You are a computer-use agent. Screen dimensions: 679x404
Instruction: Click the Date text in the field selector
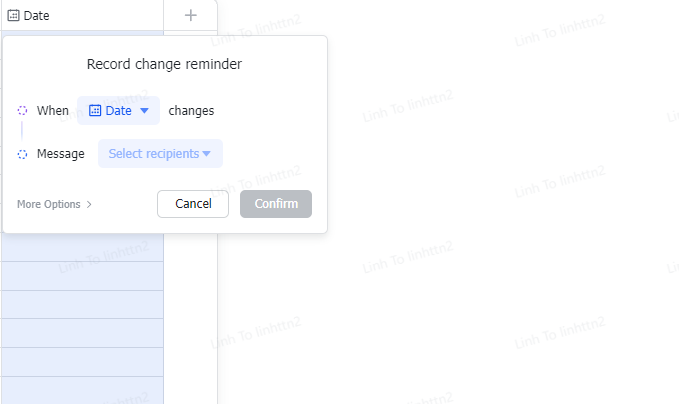pyautogui.click(x=118, y=111)
